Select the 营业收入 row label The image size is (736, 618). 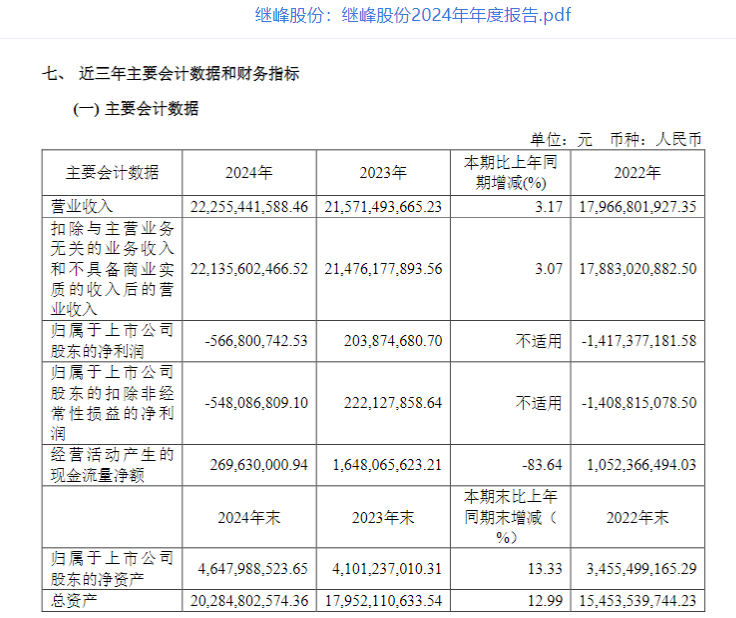click(x=82, y=206)
